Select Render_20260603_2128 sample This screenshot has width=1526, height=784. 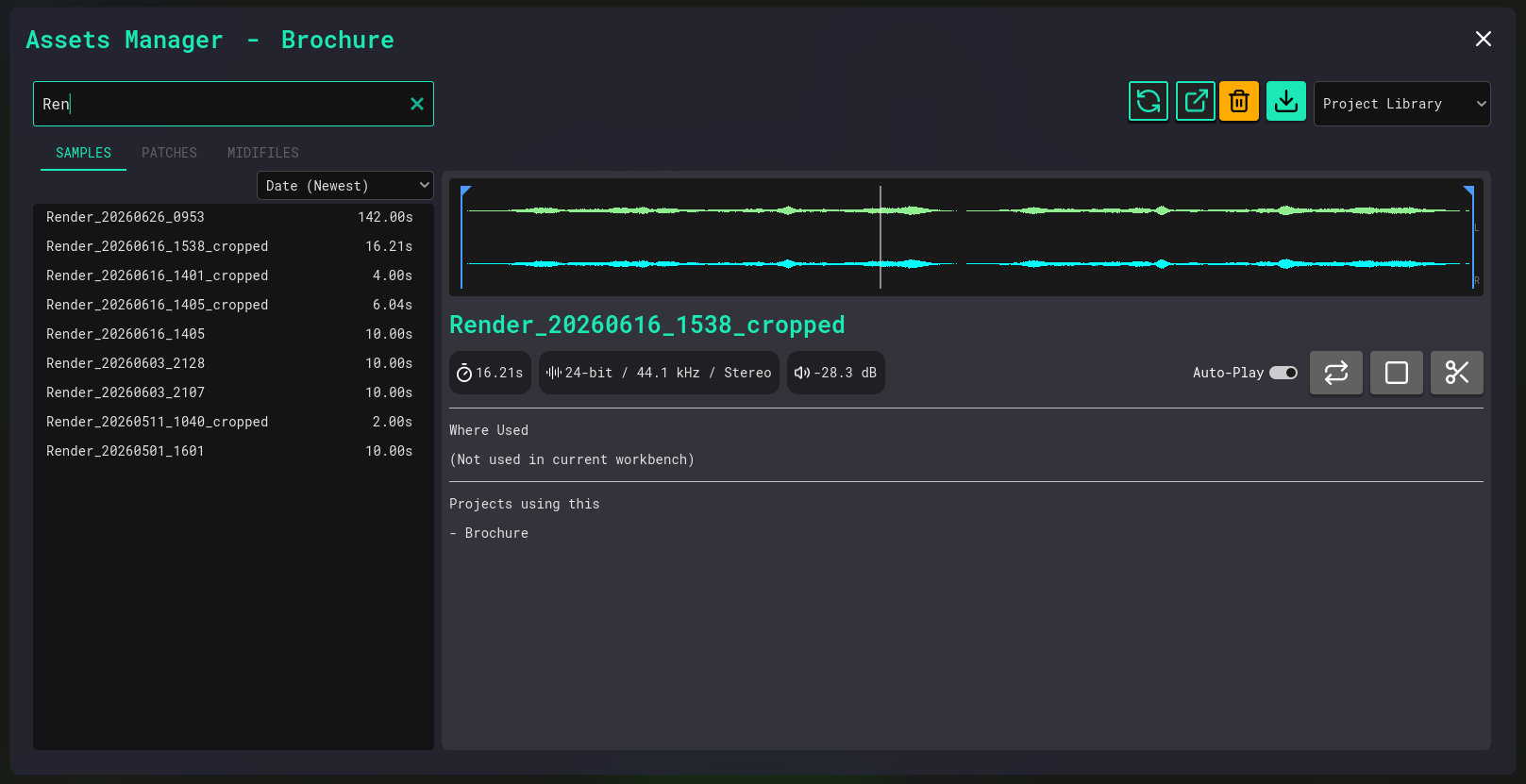[233, 363]
